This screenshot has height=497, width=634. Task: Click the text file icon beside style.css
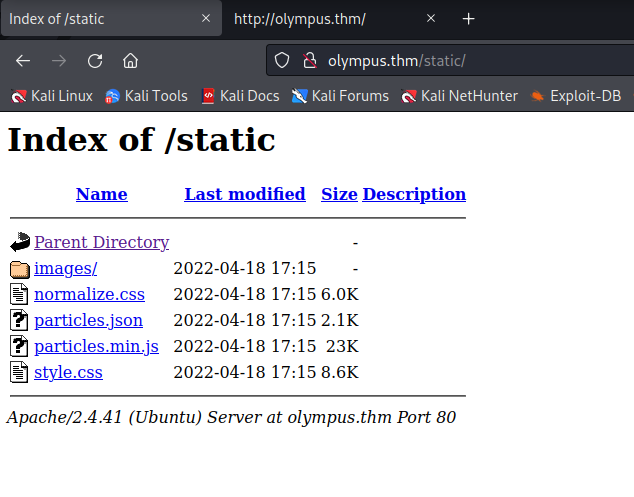coord(19,372)
